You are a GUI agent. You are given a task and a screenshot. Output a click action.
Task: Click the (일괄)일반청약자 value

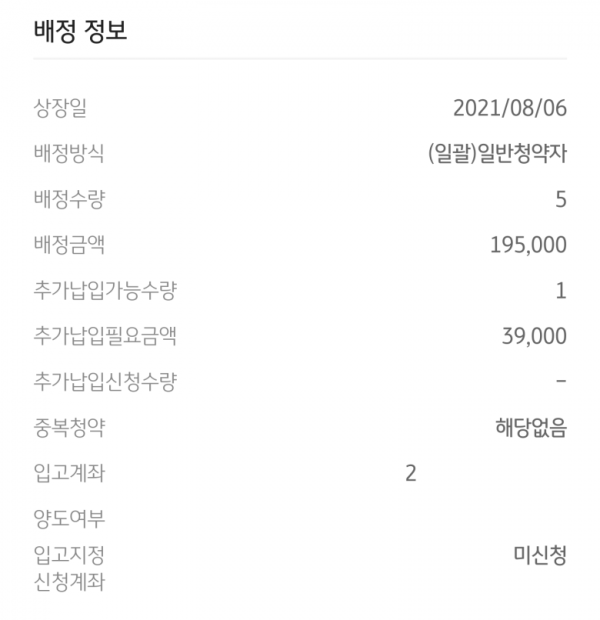point(498,153)
